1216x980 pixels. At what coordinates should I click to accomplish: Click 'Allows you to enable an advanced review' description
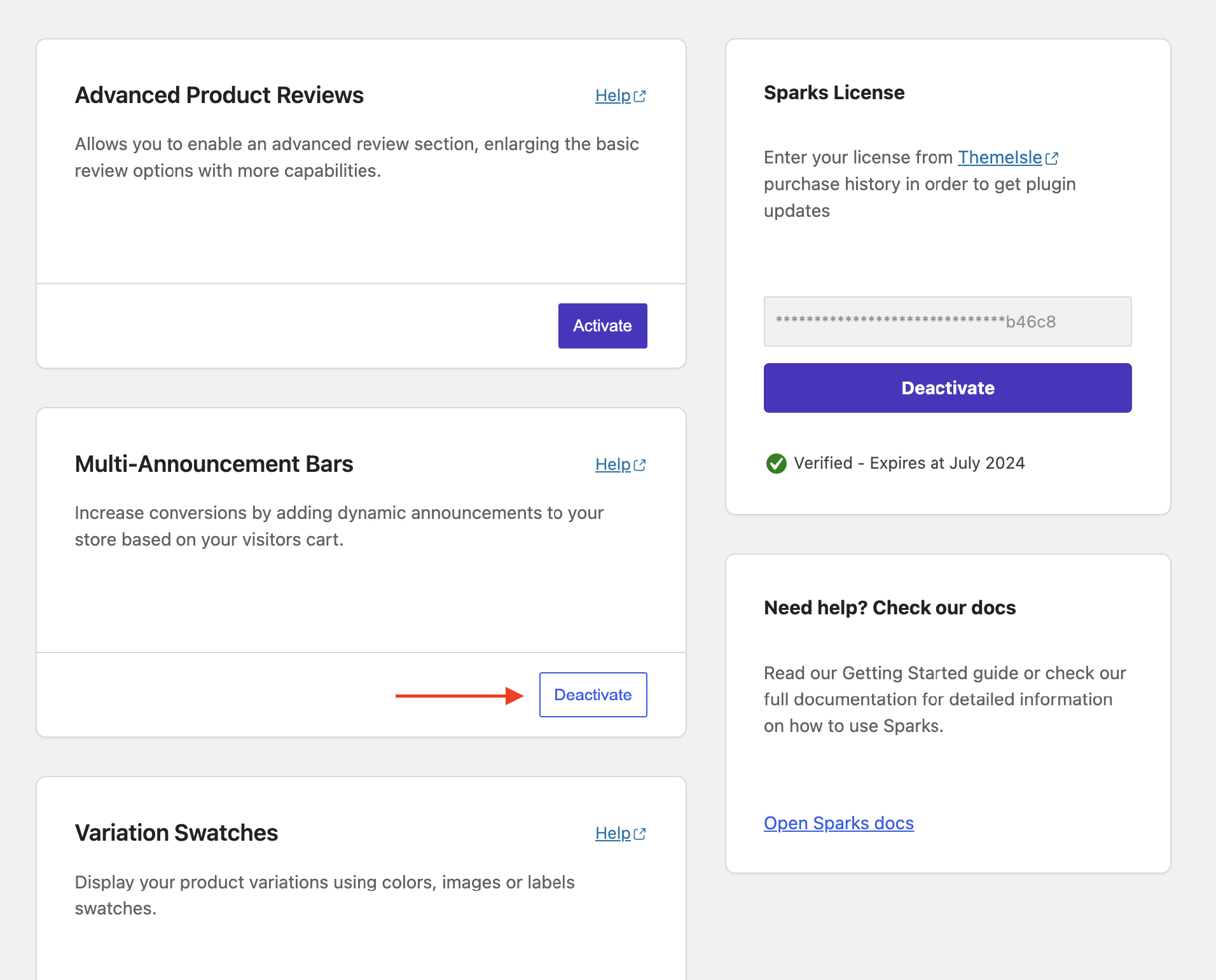coord(357,157)
